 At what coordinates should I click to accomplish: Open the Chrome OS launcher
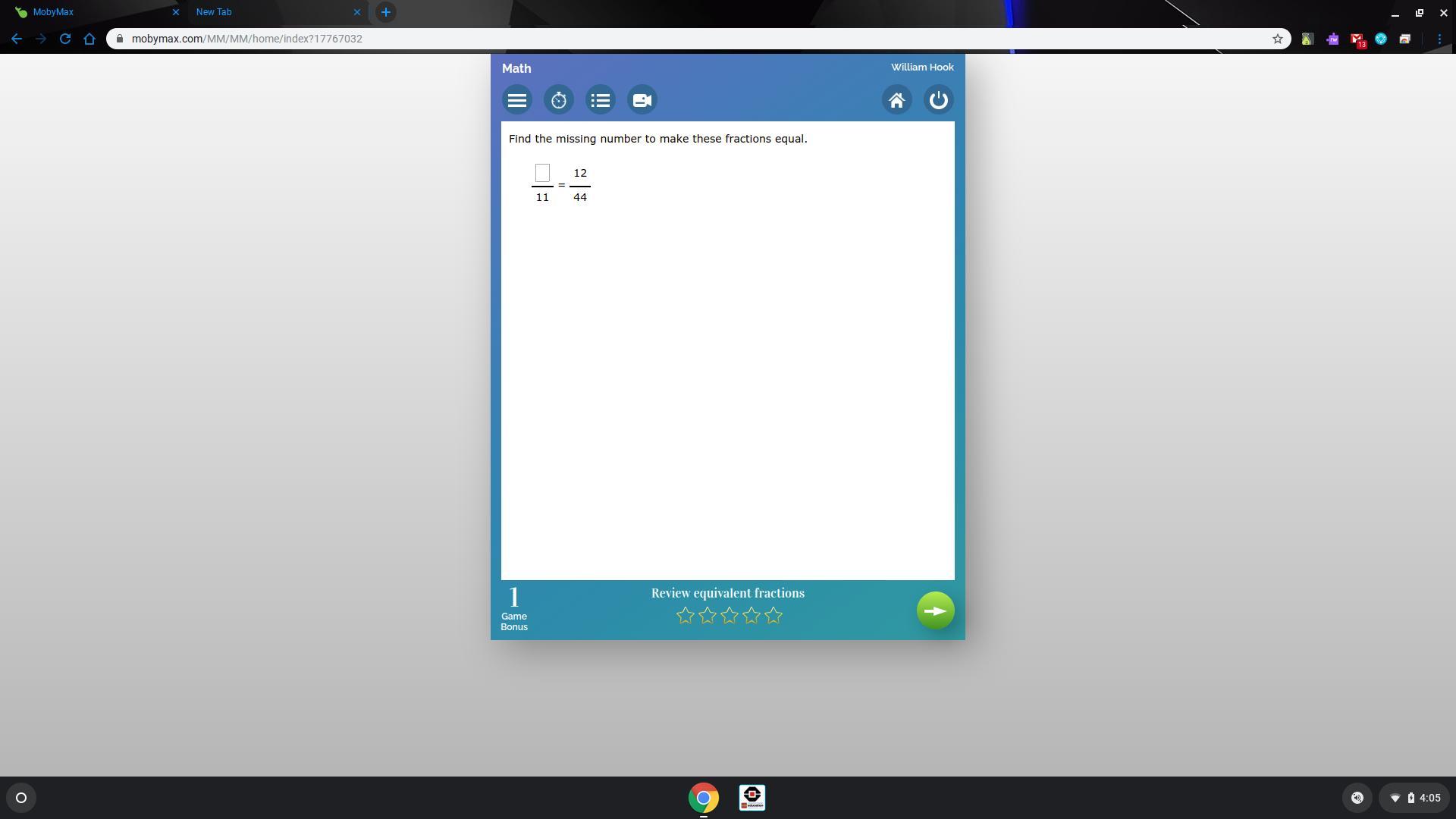[x=21, y=798]
